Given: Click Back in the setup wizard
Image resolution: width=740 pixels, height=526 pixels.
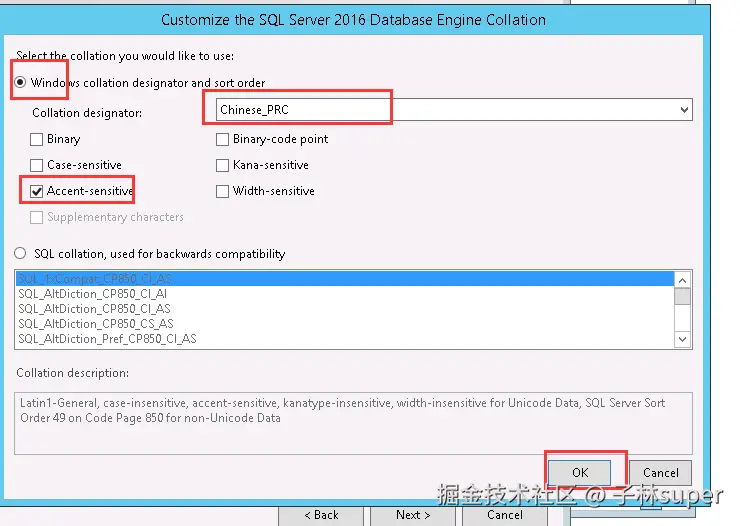Looking at the screenshot, I should point(321,515).
